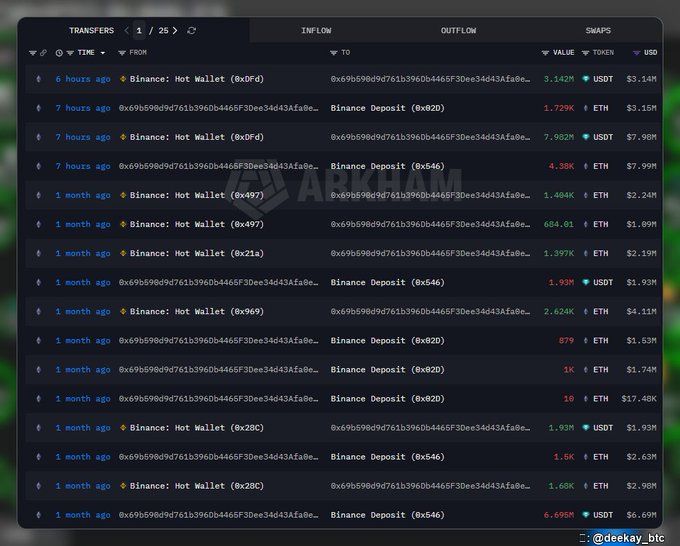Click the value 1.397K
680x546 pixels.
click(x=559, y=253)
